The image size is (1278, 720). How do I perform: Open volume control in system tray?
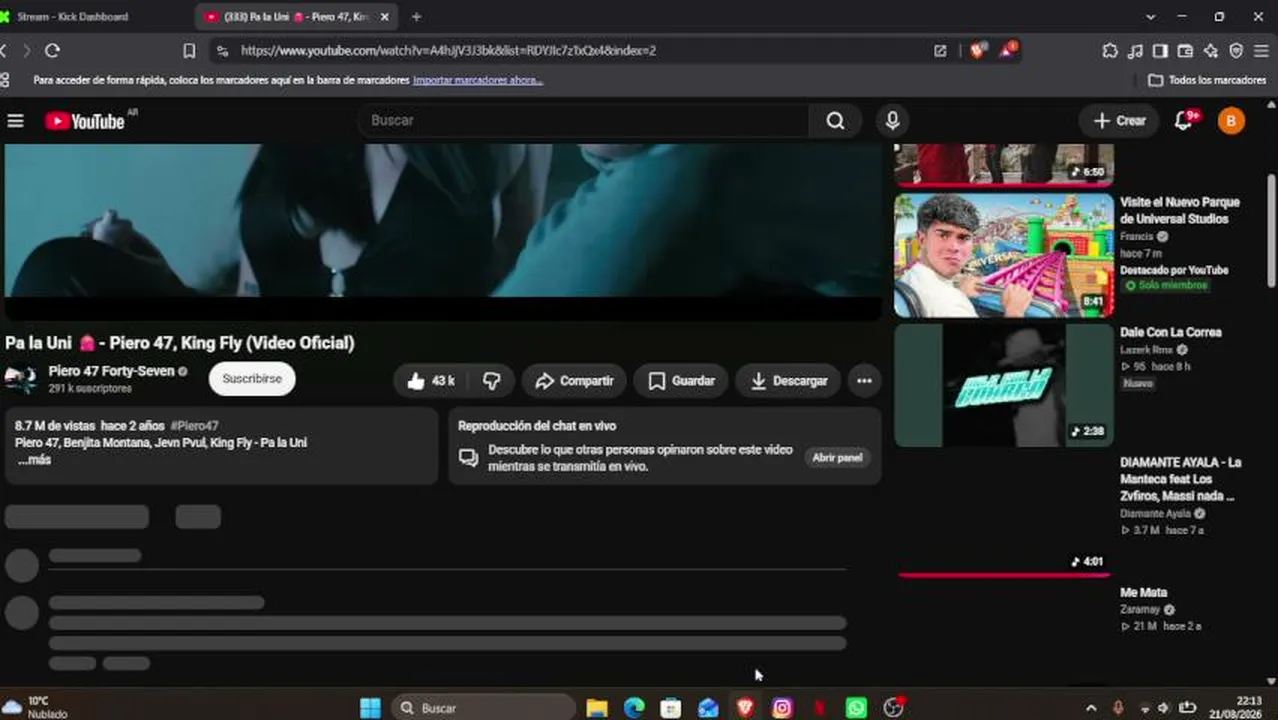click(1163, 708)
